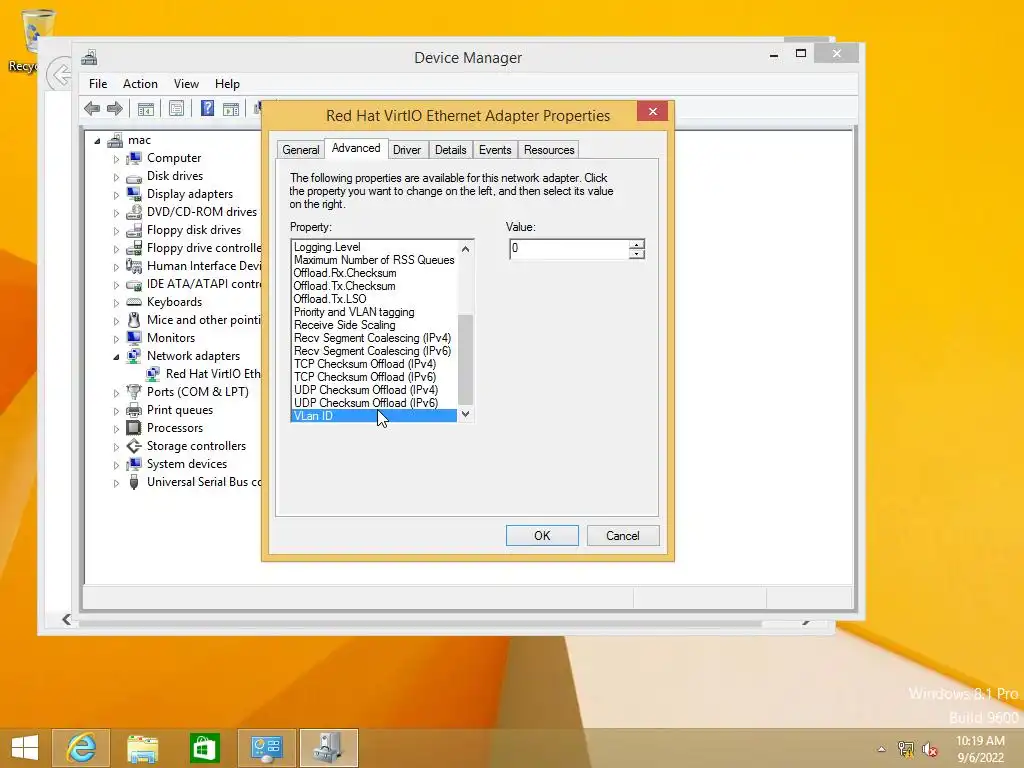Collapse the Network adapters node
The height and width of the screenshot is (768, 1024).
(x=116, y=357)
